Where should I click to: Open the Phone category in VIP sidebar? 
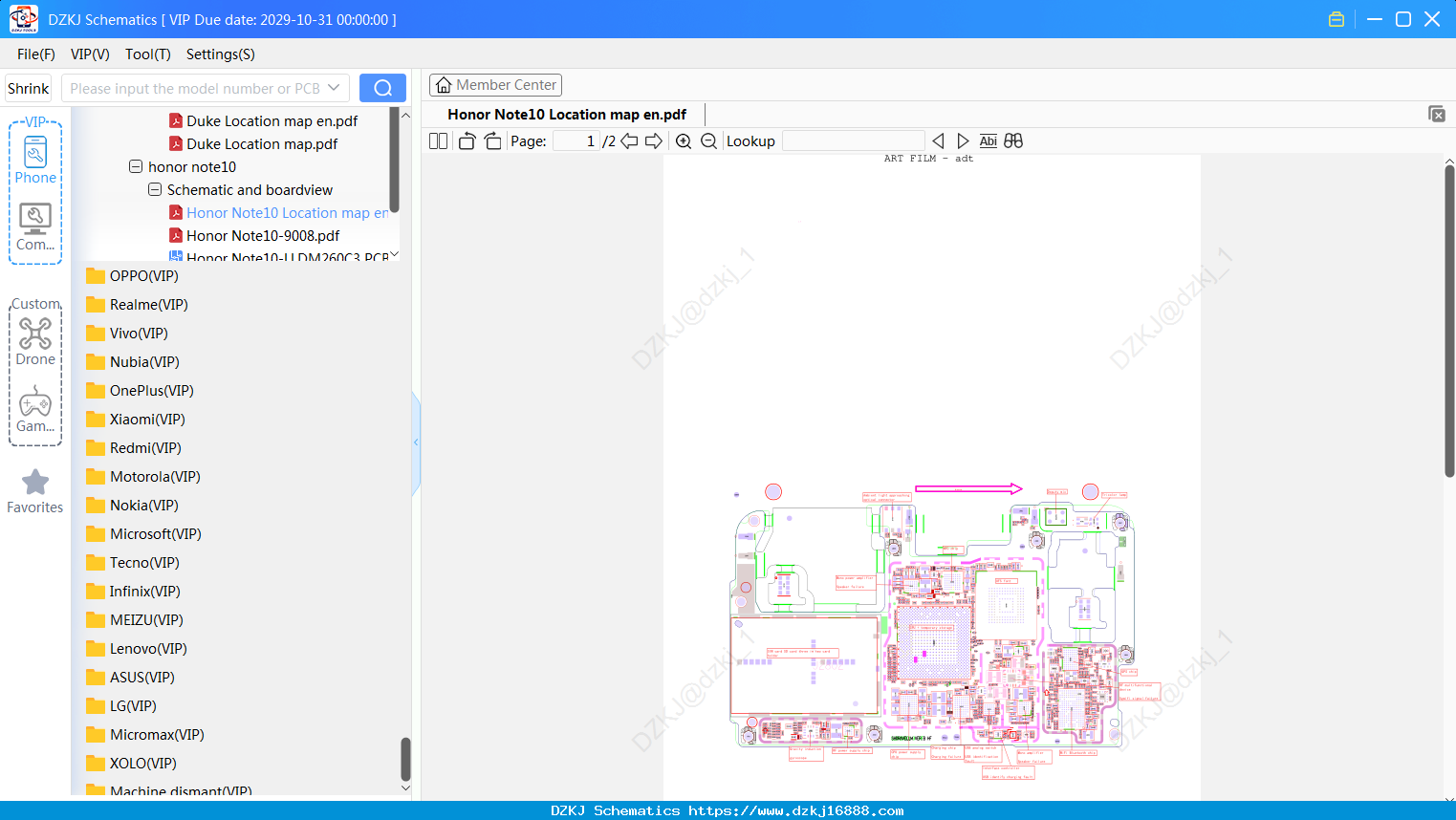[35, 159]
